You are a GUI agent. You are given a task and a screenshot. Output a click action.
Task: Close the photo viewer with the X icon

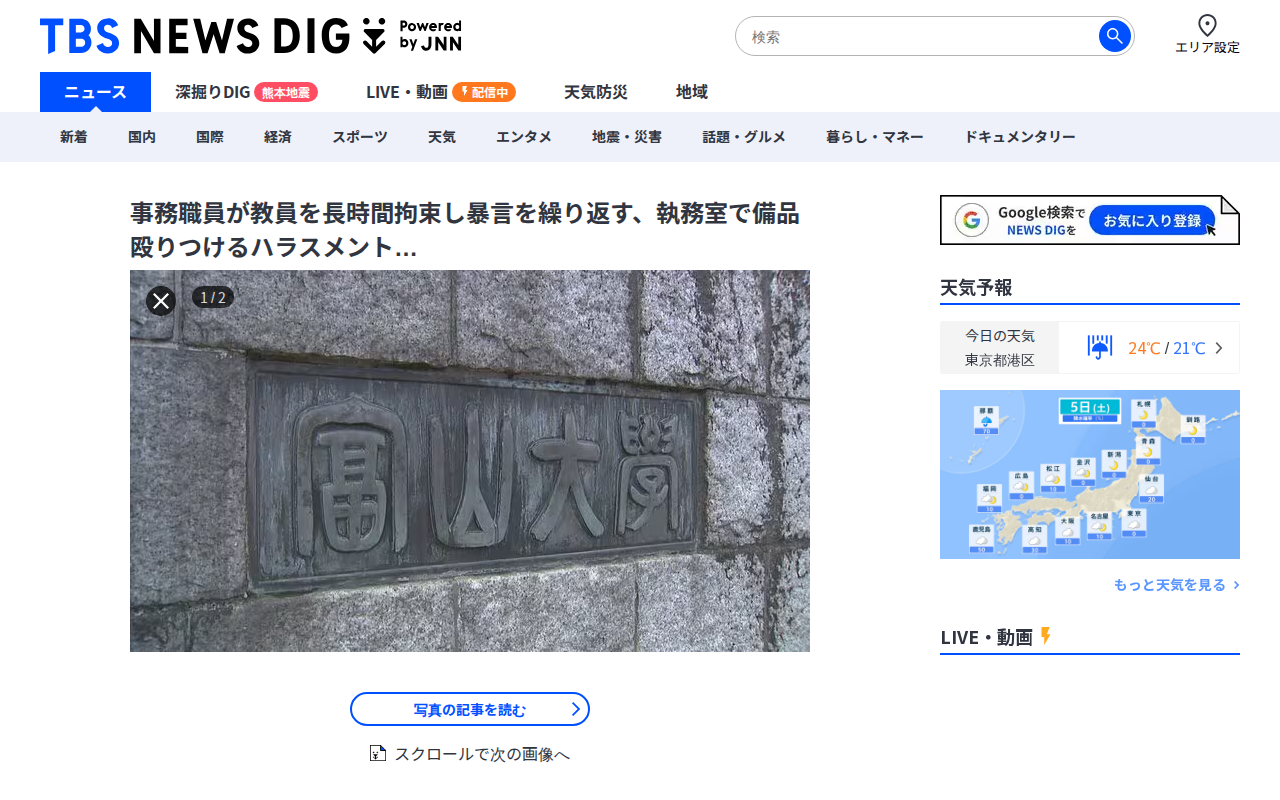161,300
